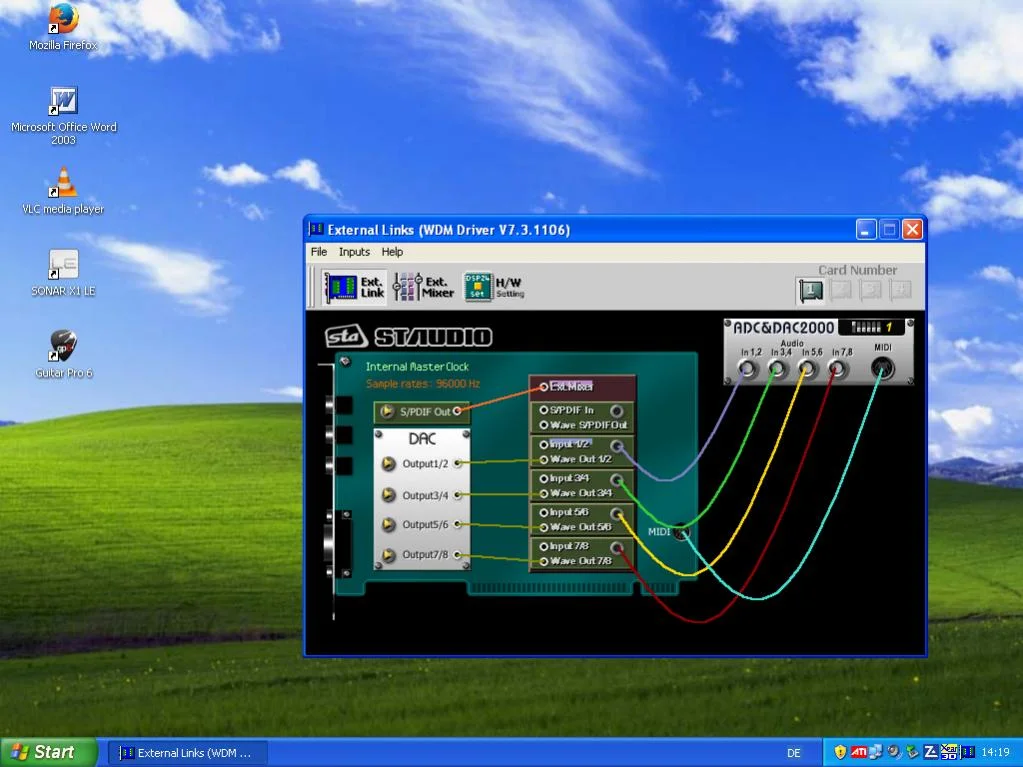Switch to the Ext. Mixer panel

click(x=424, y=288)
